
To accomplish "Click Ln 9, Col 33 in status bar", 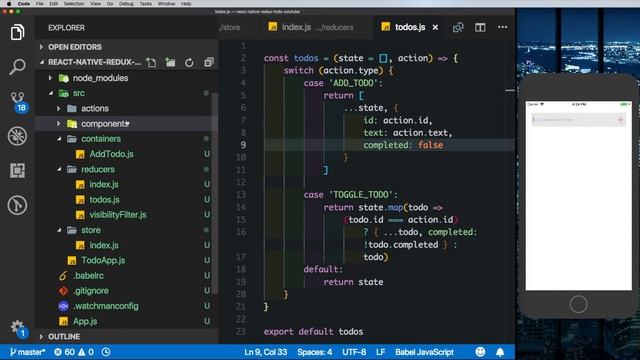I will (266, 352).
